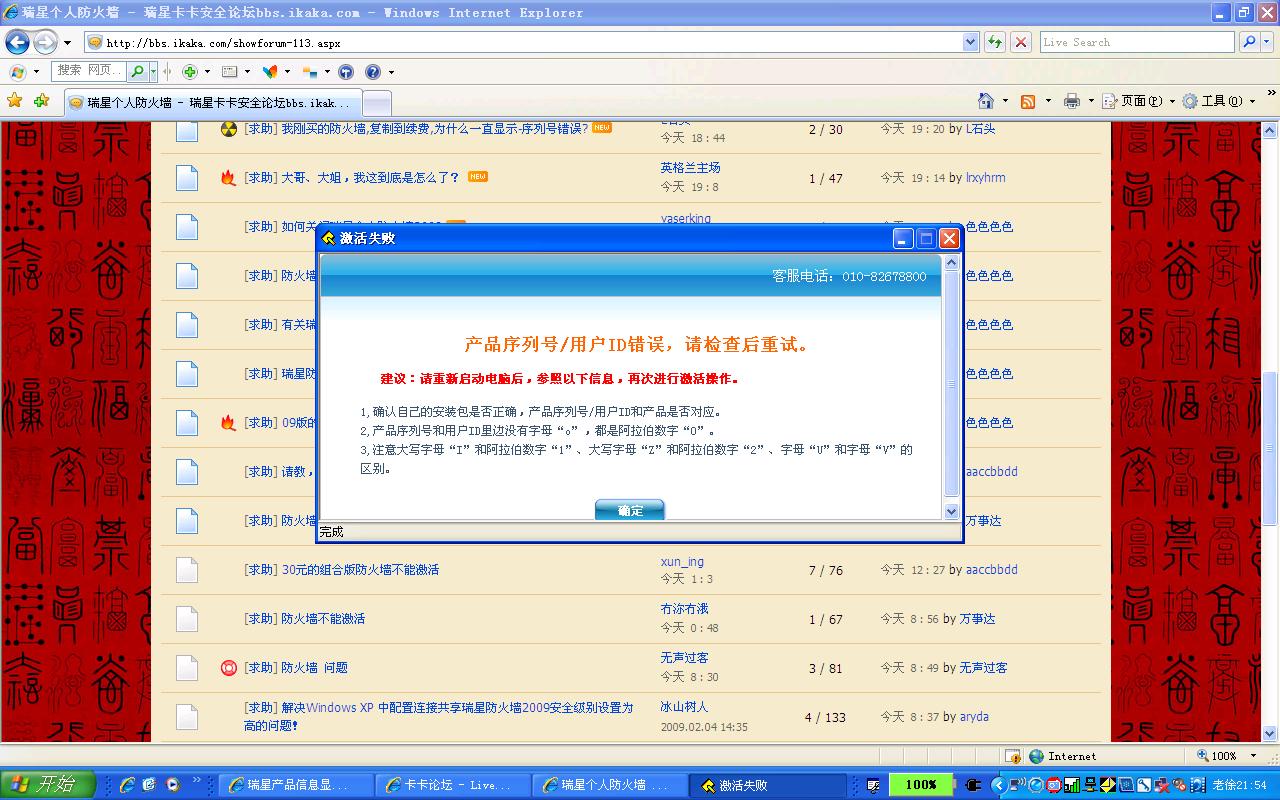This screenshot has height=800, width=1280.
Task: Click the Home icon in the command bar
Action: (x=986, y=101)
